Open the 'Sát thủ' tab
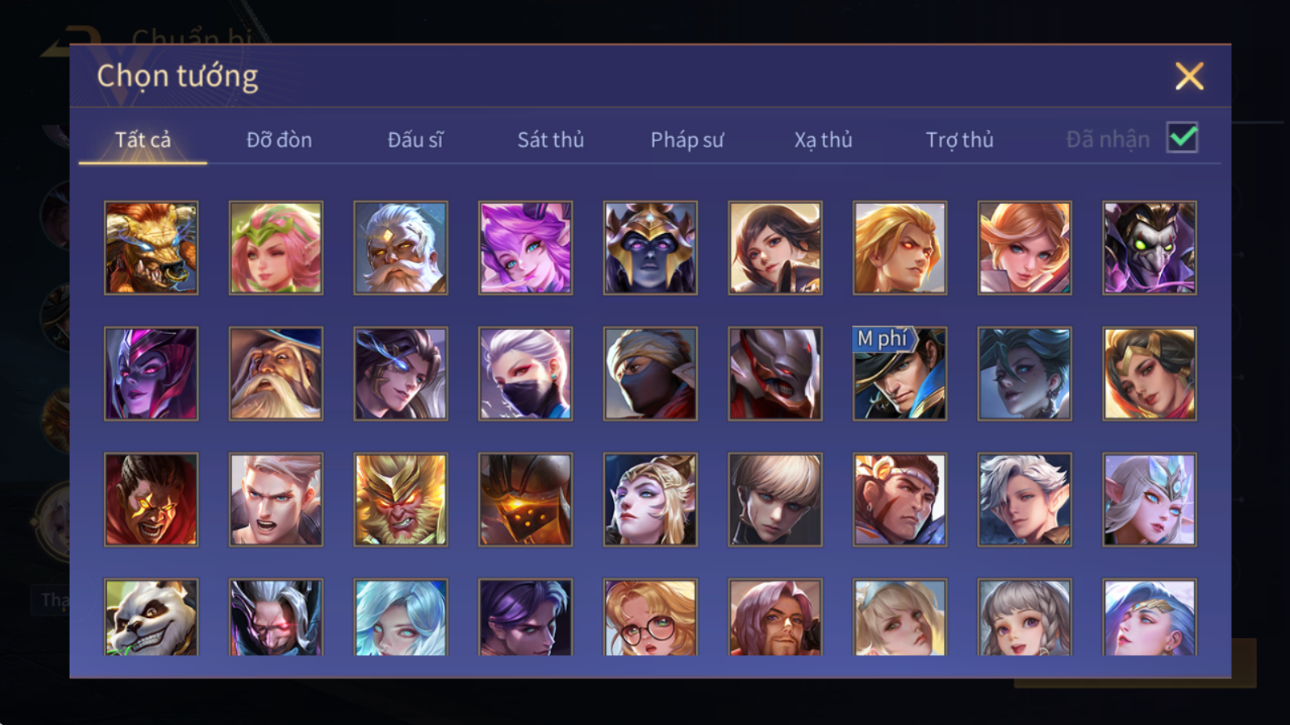Screen dimensions: 1290x725 550,140
